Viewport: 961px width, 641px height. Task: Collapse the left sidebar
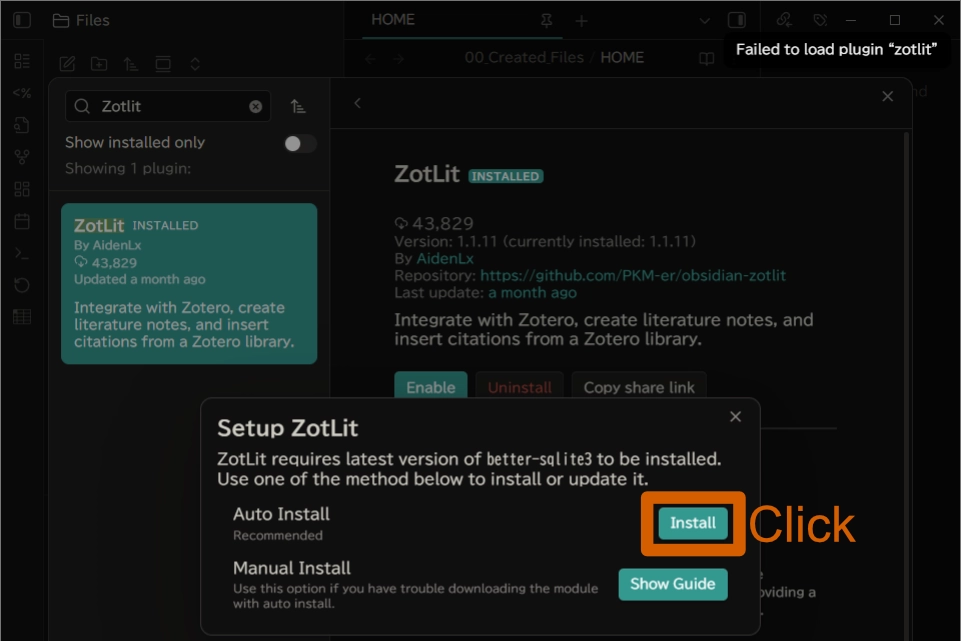(22, 20)
